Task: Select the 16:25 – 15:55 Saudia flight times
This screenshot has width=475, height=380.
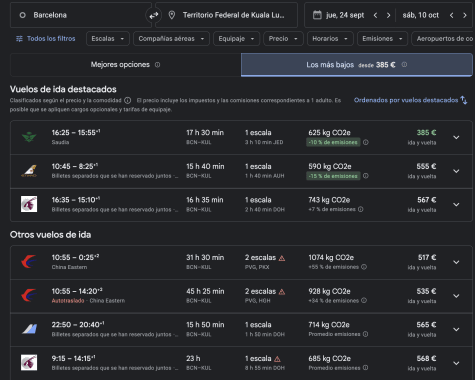Action: [76, 133]
